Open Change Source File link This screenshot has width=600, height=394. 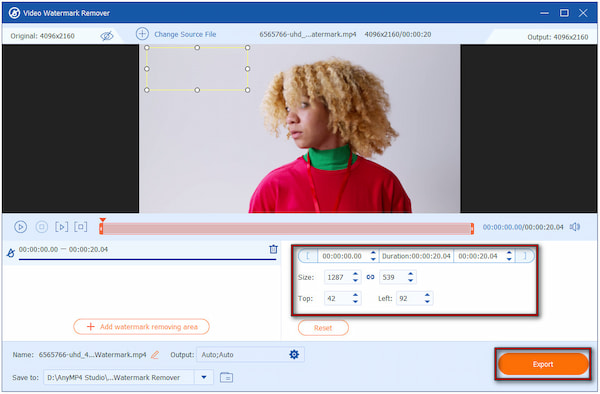[x=185, y=34]
